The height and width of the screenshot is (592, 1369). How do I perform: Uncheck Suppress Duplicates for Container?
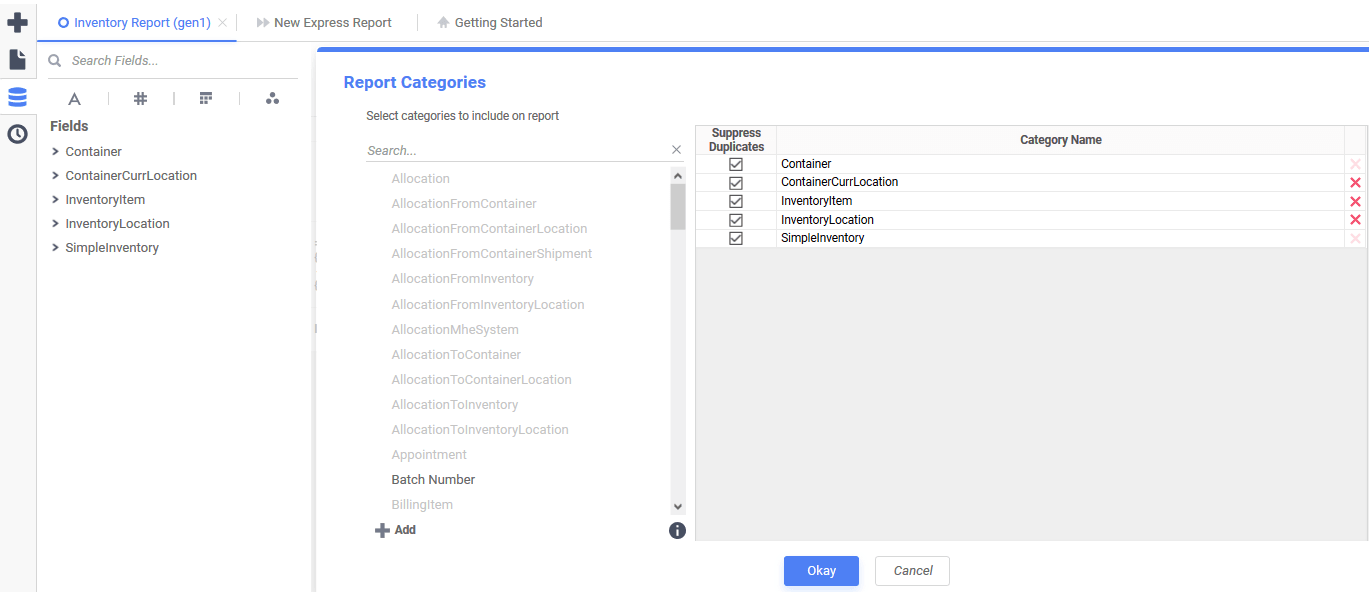point(736,163)
